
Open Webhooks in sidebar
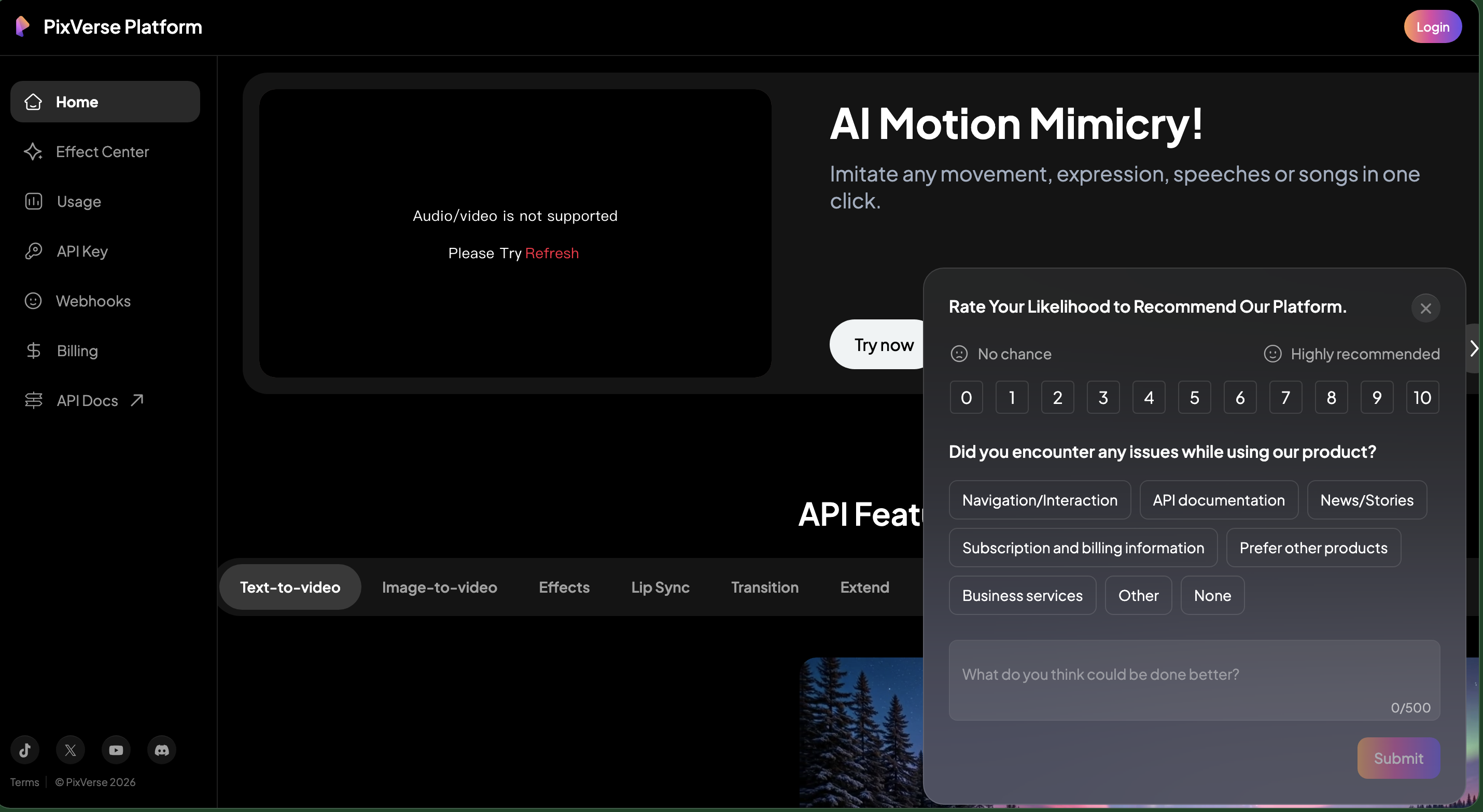click(x=93, y=301)
